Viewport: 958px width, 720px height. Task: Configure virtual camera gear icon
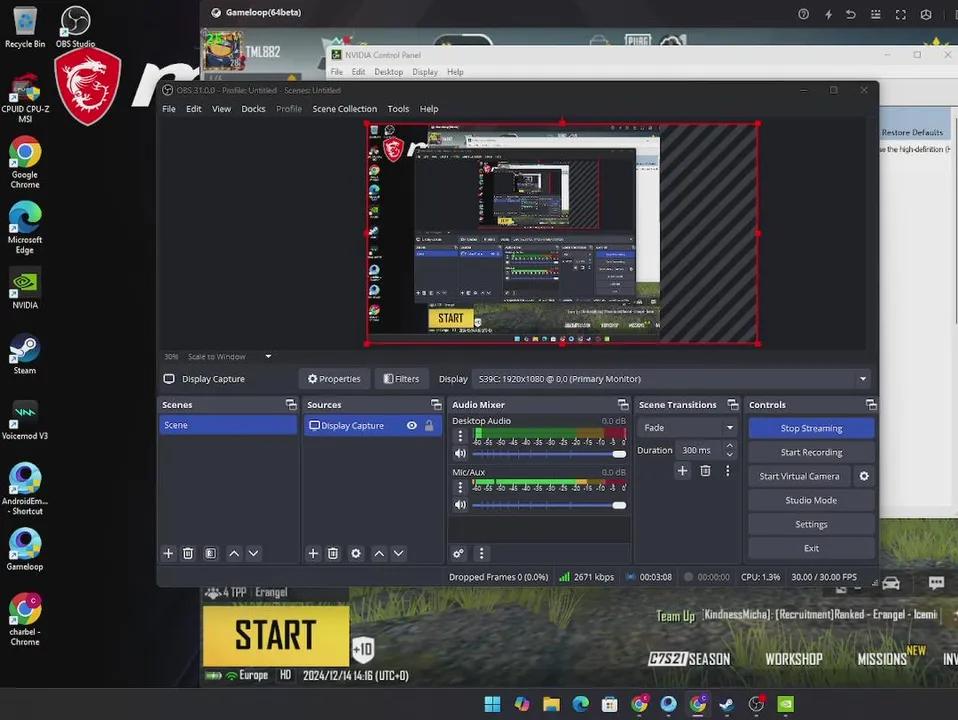(864, 476)
